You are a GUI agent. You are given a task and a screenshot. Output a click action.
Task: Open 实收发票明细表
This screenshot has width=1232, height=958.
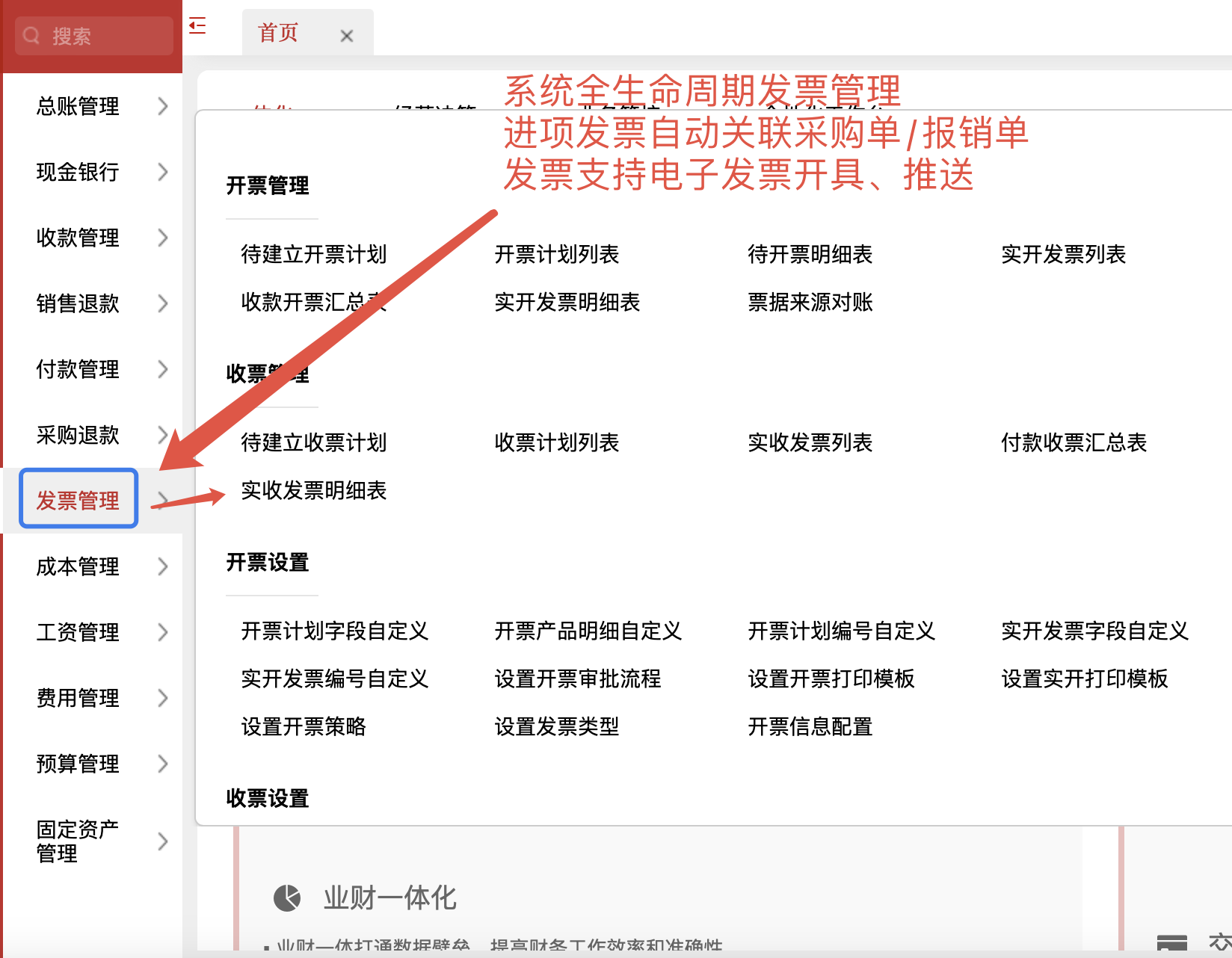click(x=314, y=490)
